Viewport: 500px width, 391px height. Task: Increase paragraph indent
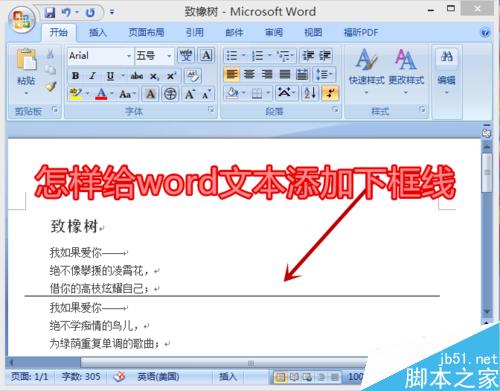(325, 55)
